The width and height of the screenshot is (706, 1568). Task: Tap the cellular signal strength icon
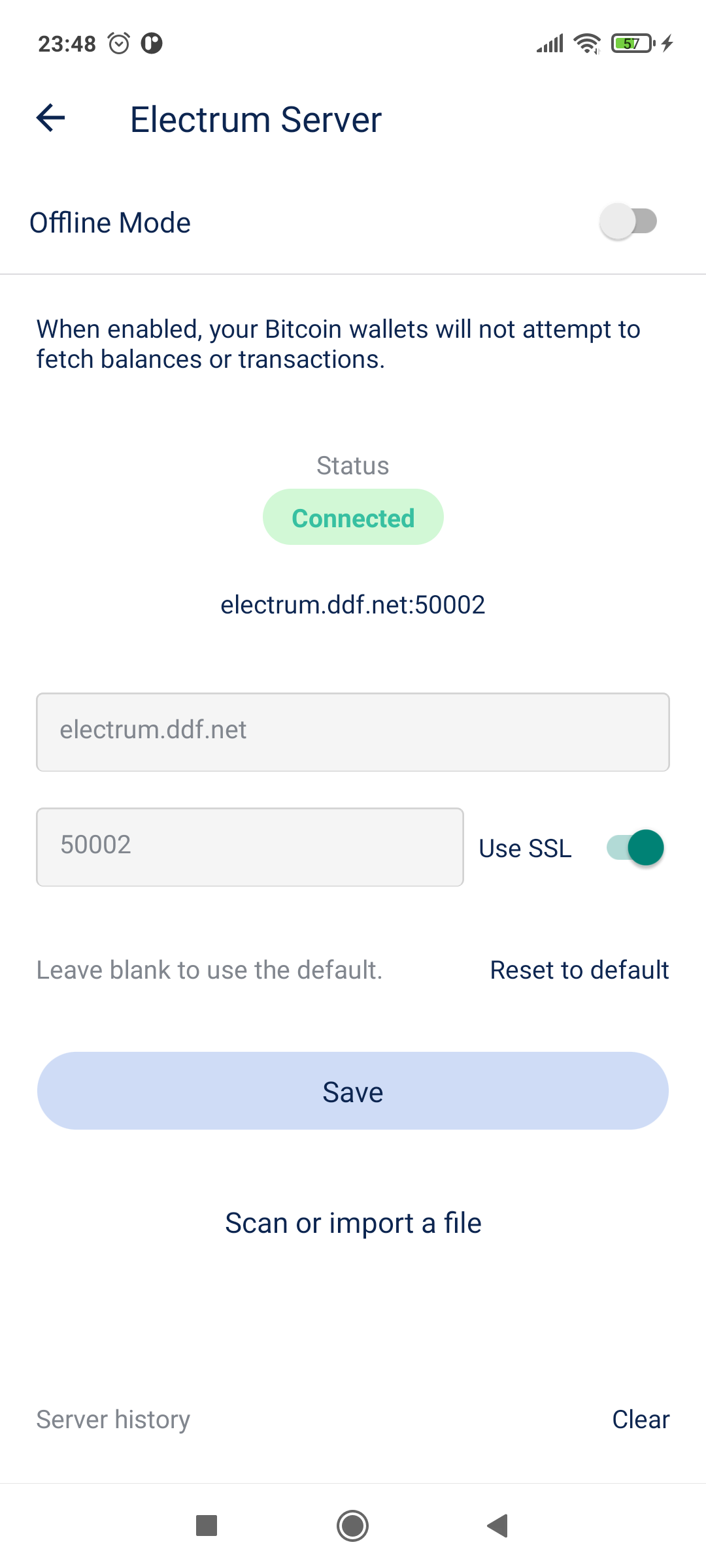click(550, 44)
